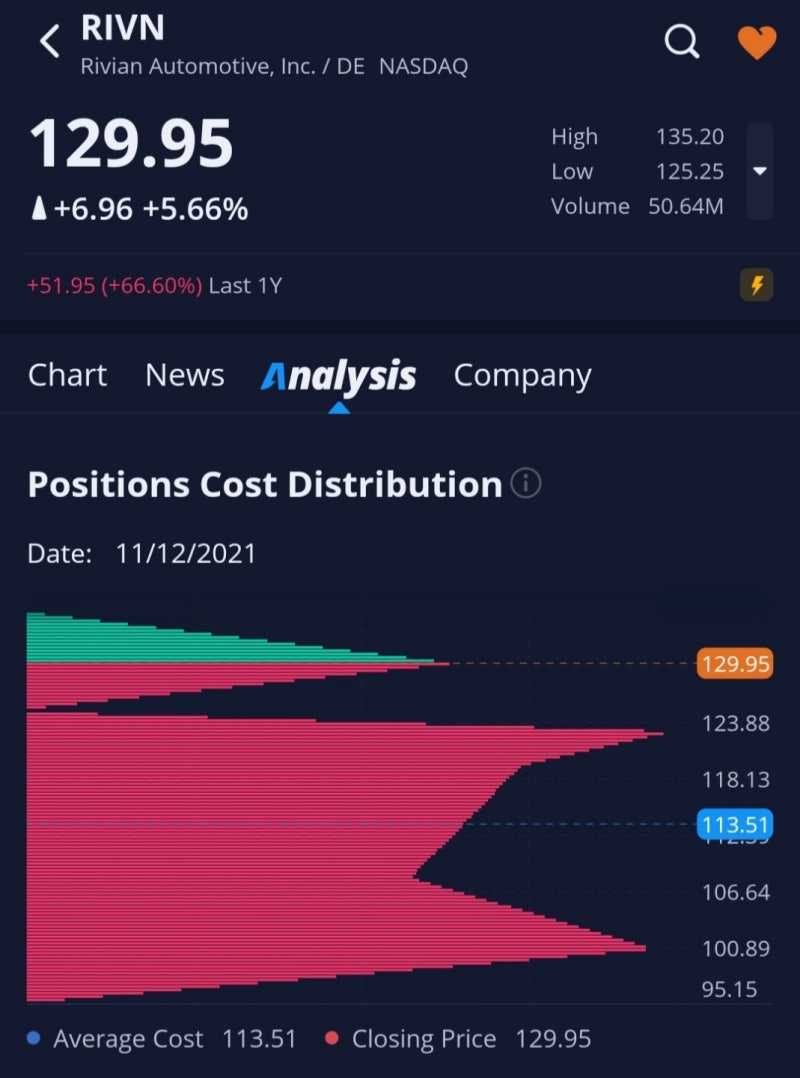Image resolution: width=800 pixels, height=1078 pixels.
Task: Tap the RIVN ticker title
Action: point(122,28)
